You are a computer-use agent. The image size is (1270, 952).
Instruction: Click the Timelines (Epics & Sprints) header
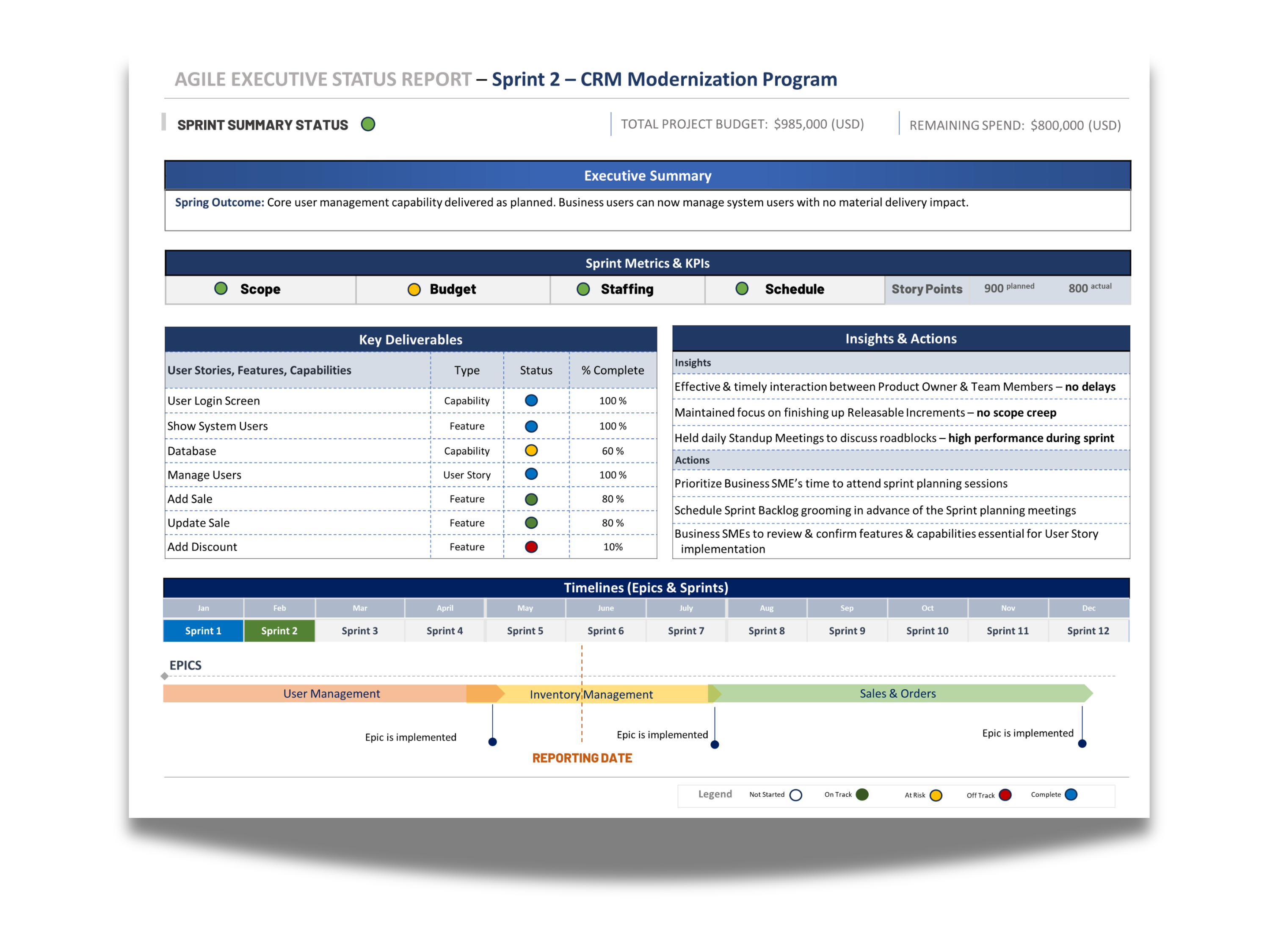pos(646,588)
